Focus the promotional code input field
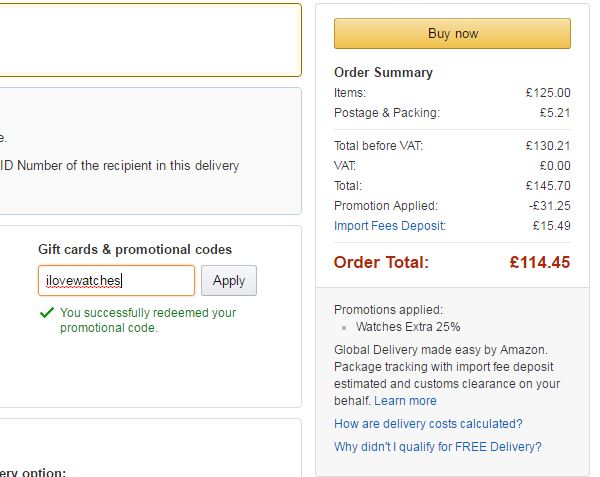600x477 pixels. click(116, 281)
